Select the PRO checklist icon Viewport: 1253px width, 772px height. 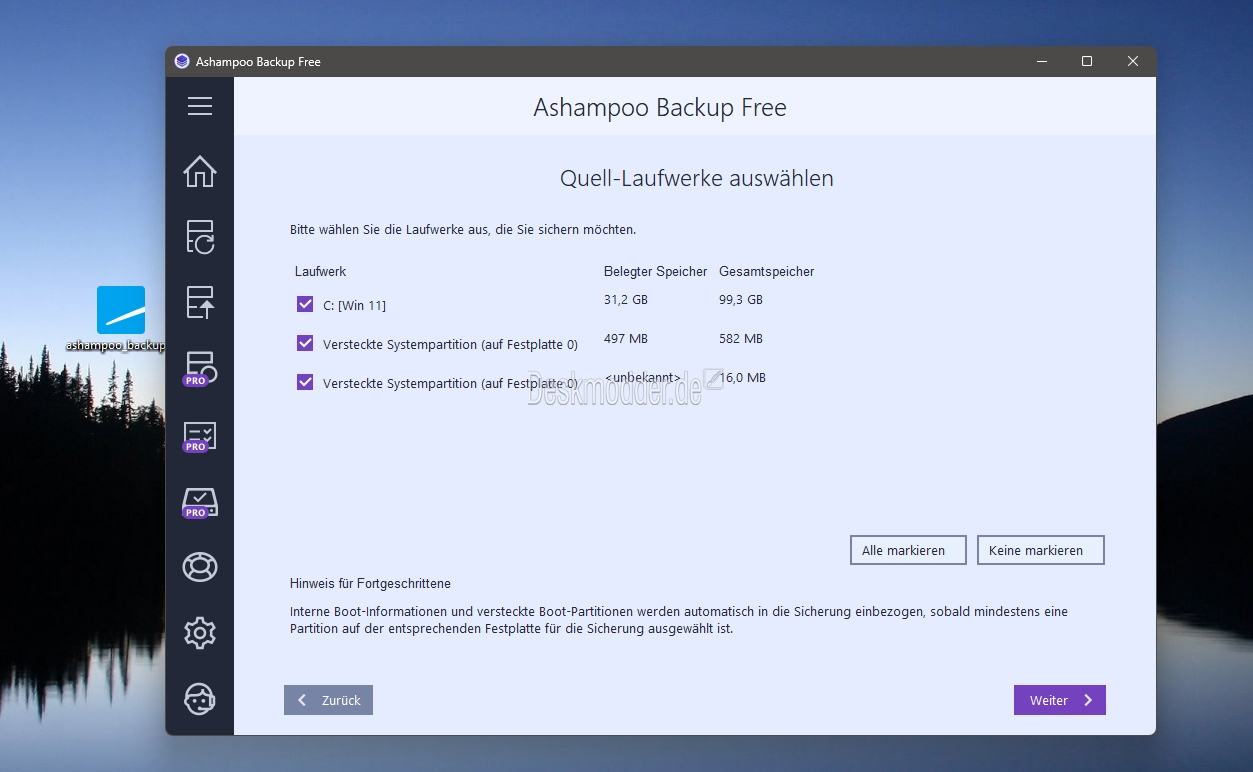click(200, 436)
